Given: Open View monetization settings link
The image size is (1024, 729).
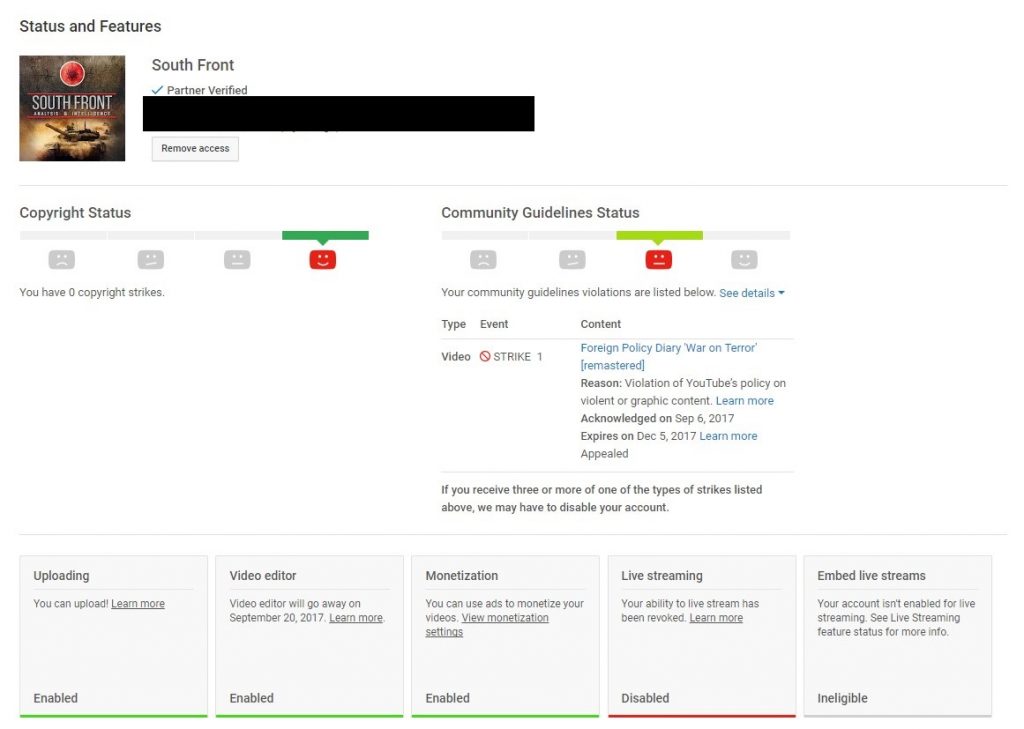Looking at the screenshot, I should coord(487,624).
